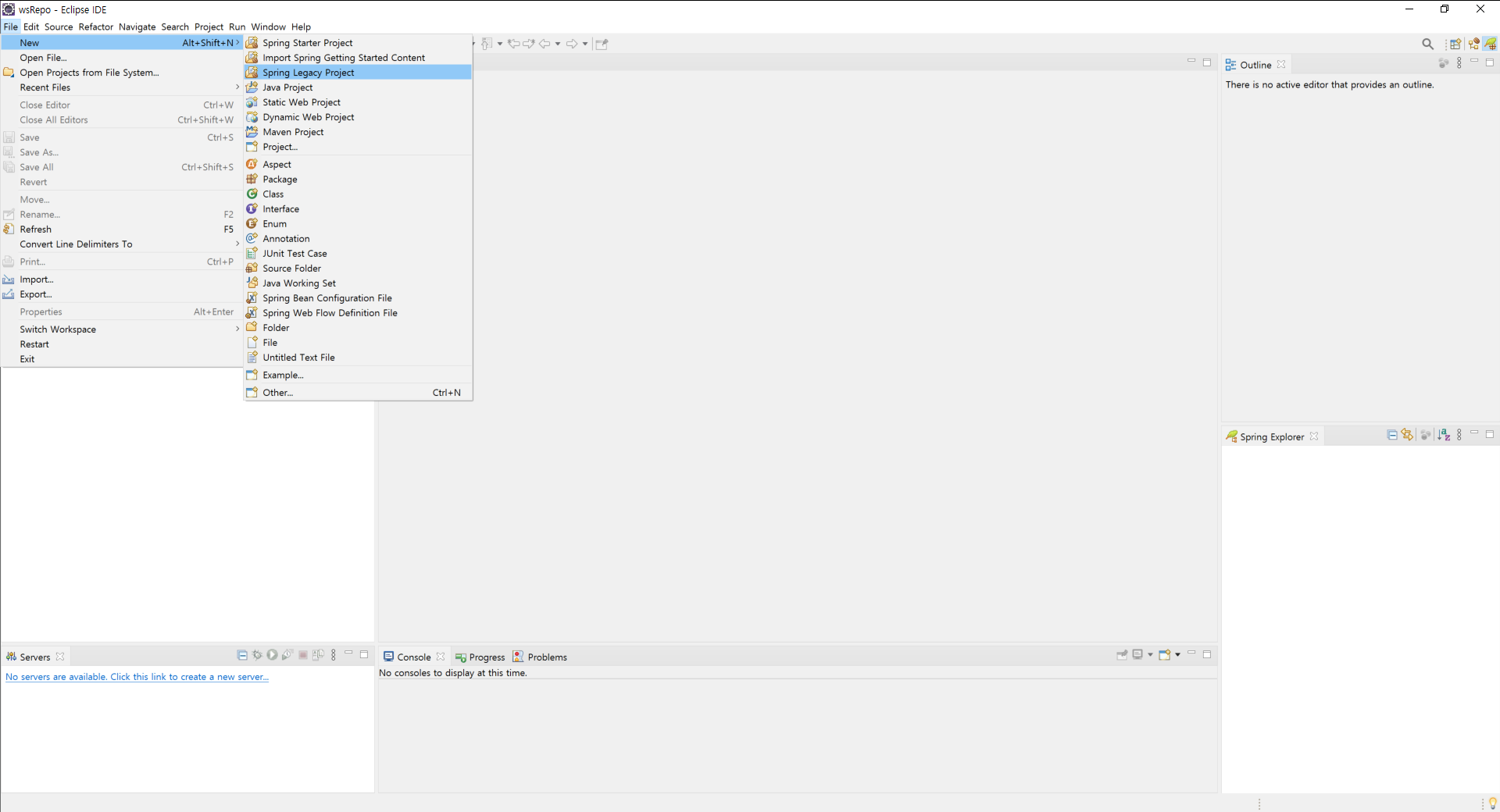Open Spring Explorer view menu dots

(1459, 435)
